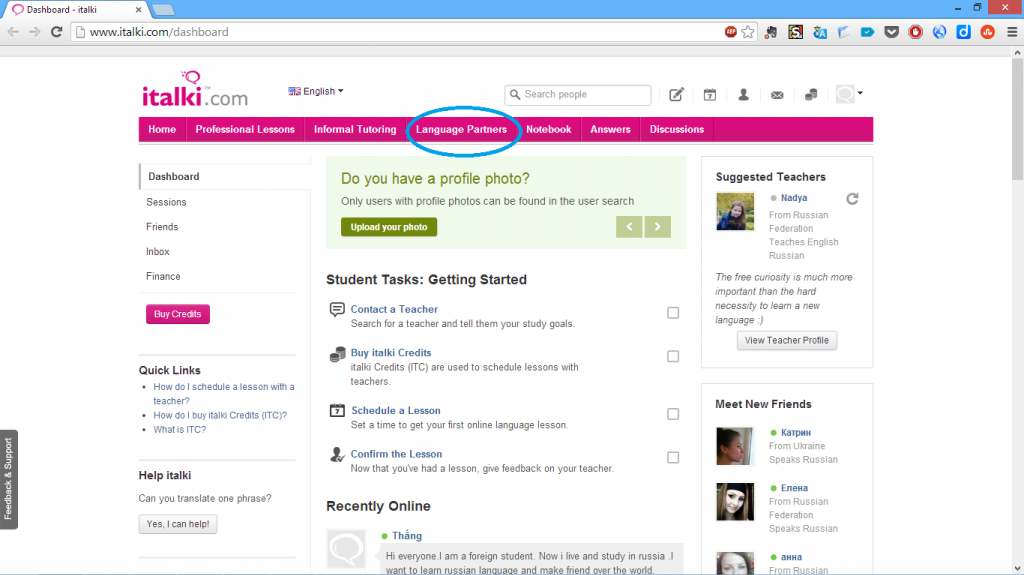Click the green S extension icon
1024x575 pixels.
795,31
